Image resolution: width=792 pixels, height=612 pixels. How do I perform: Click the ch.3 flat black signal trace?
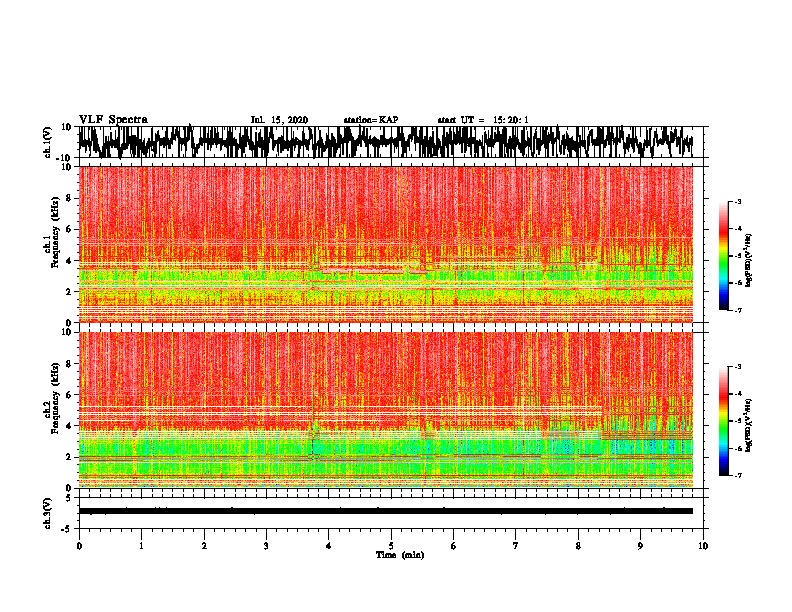click(x=386, y=511)
